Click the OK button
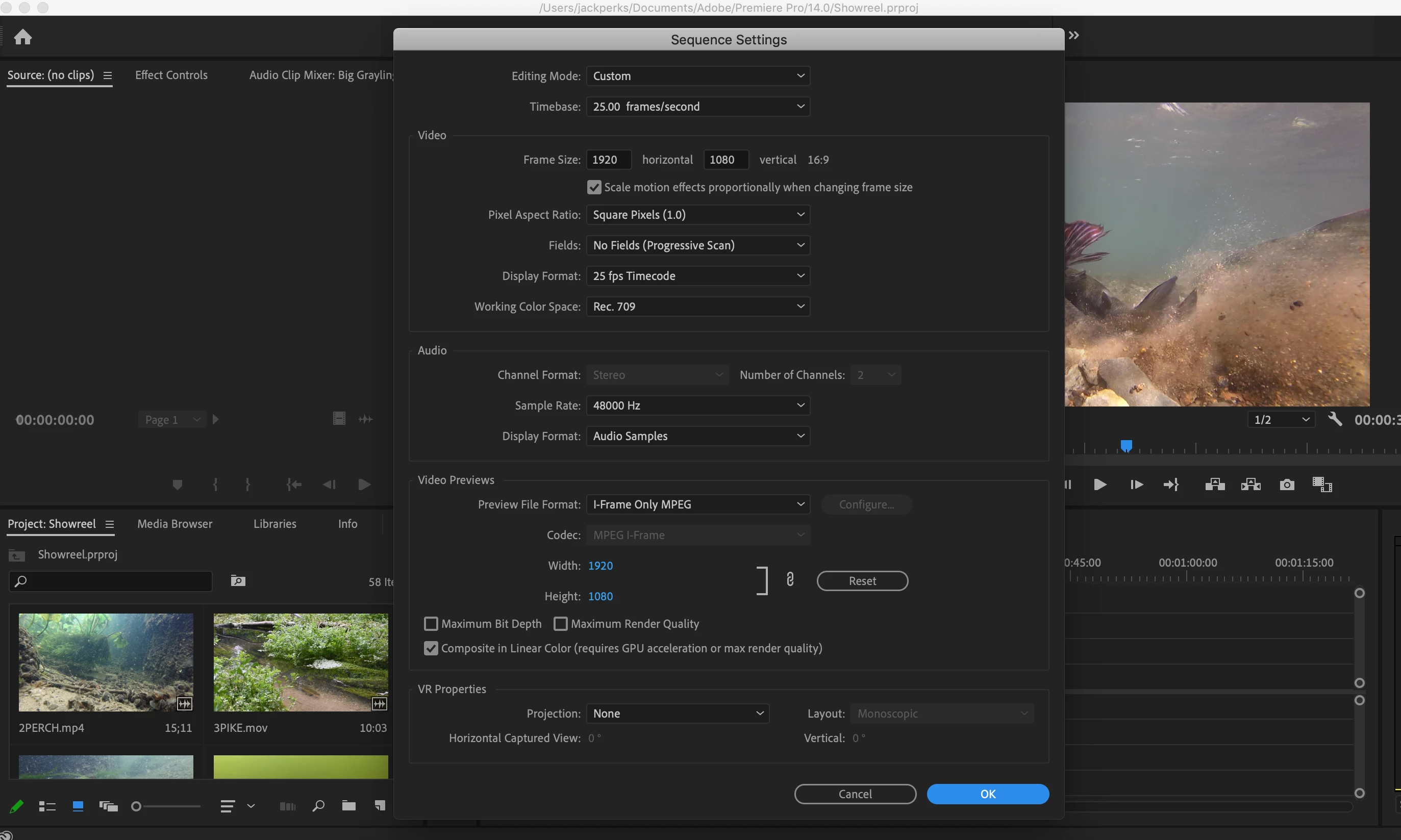 click(x=987, y=794)
